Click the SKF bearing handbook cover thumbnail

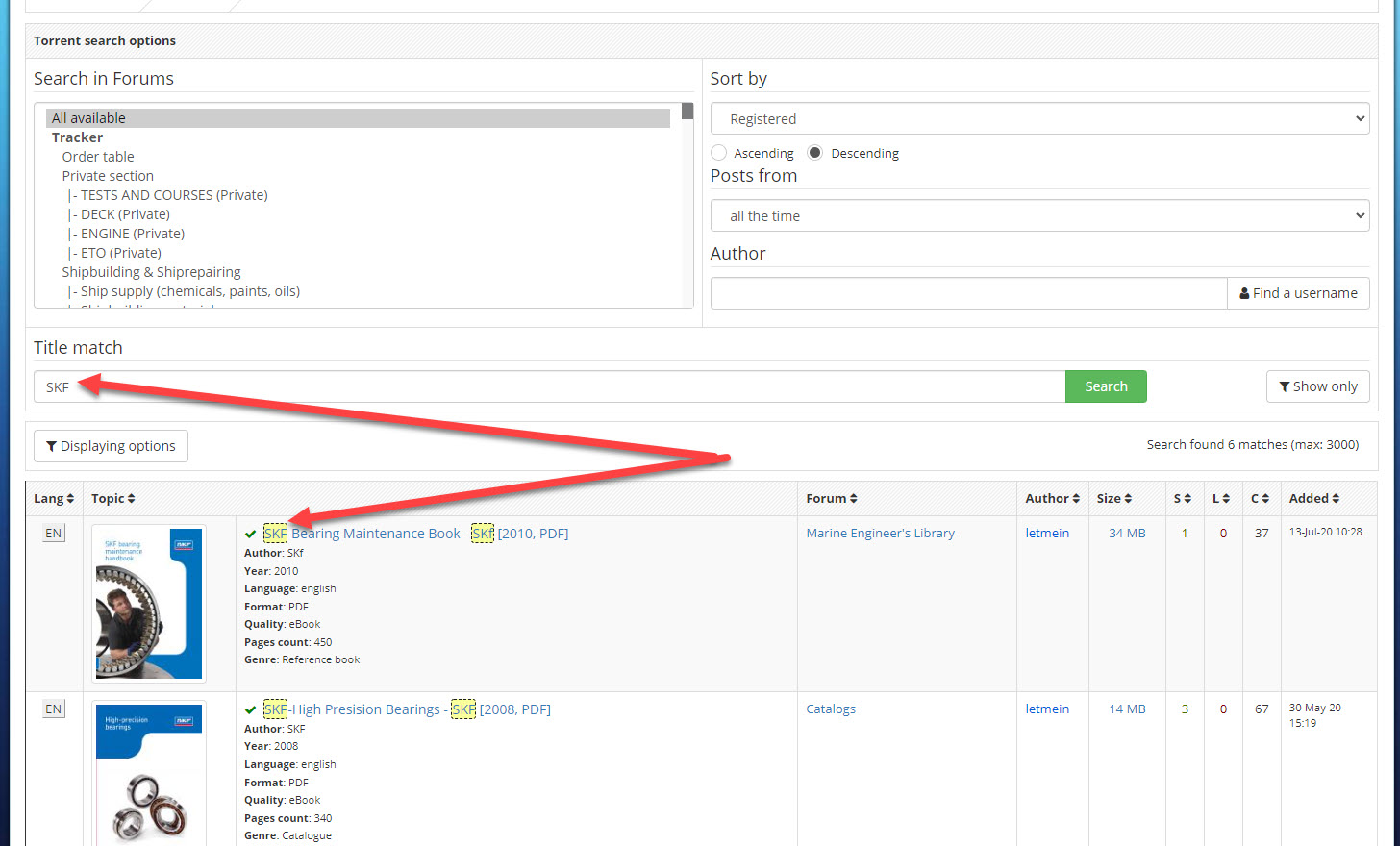click(x=149, y=603)
